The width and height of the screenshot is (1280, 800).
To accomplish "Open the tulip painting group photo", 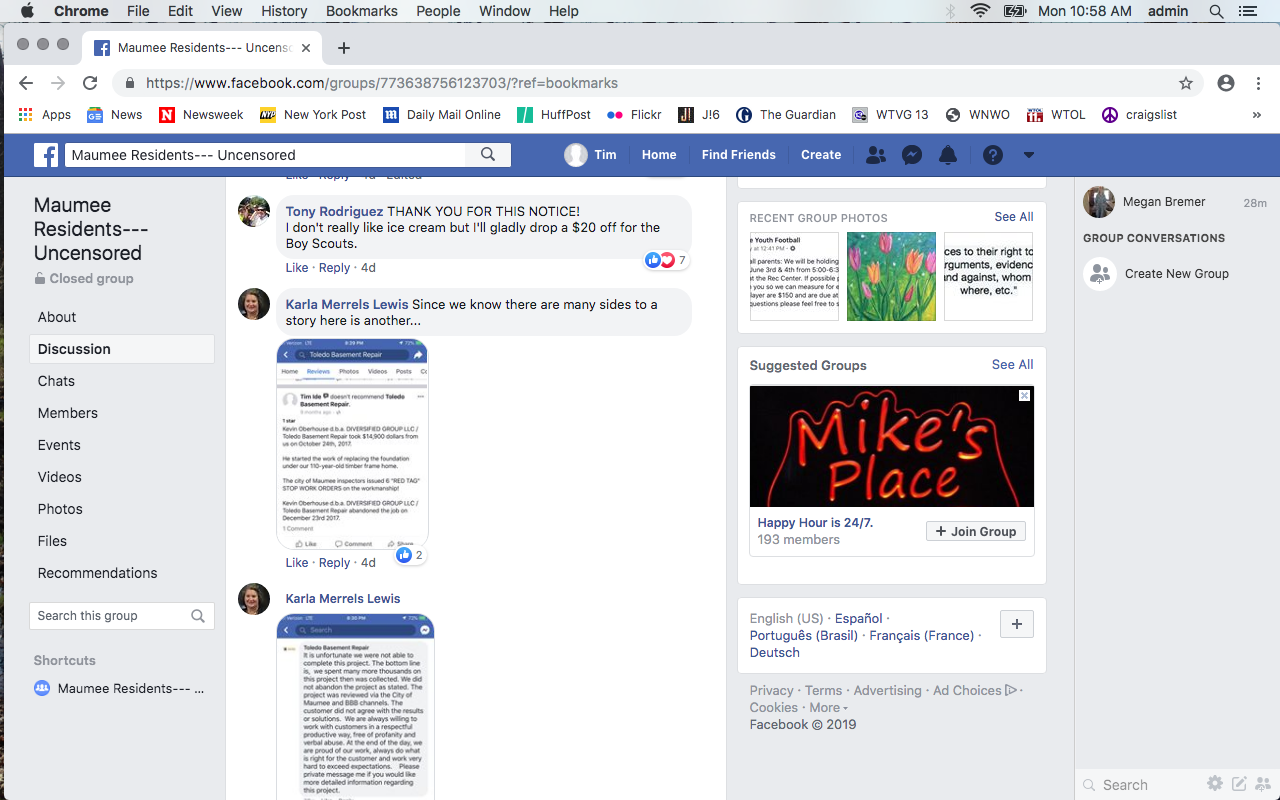I will click(x=891, y=276).
